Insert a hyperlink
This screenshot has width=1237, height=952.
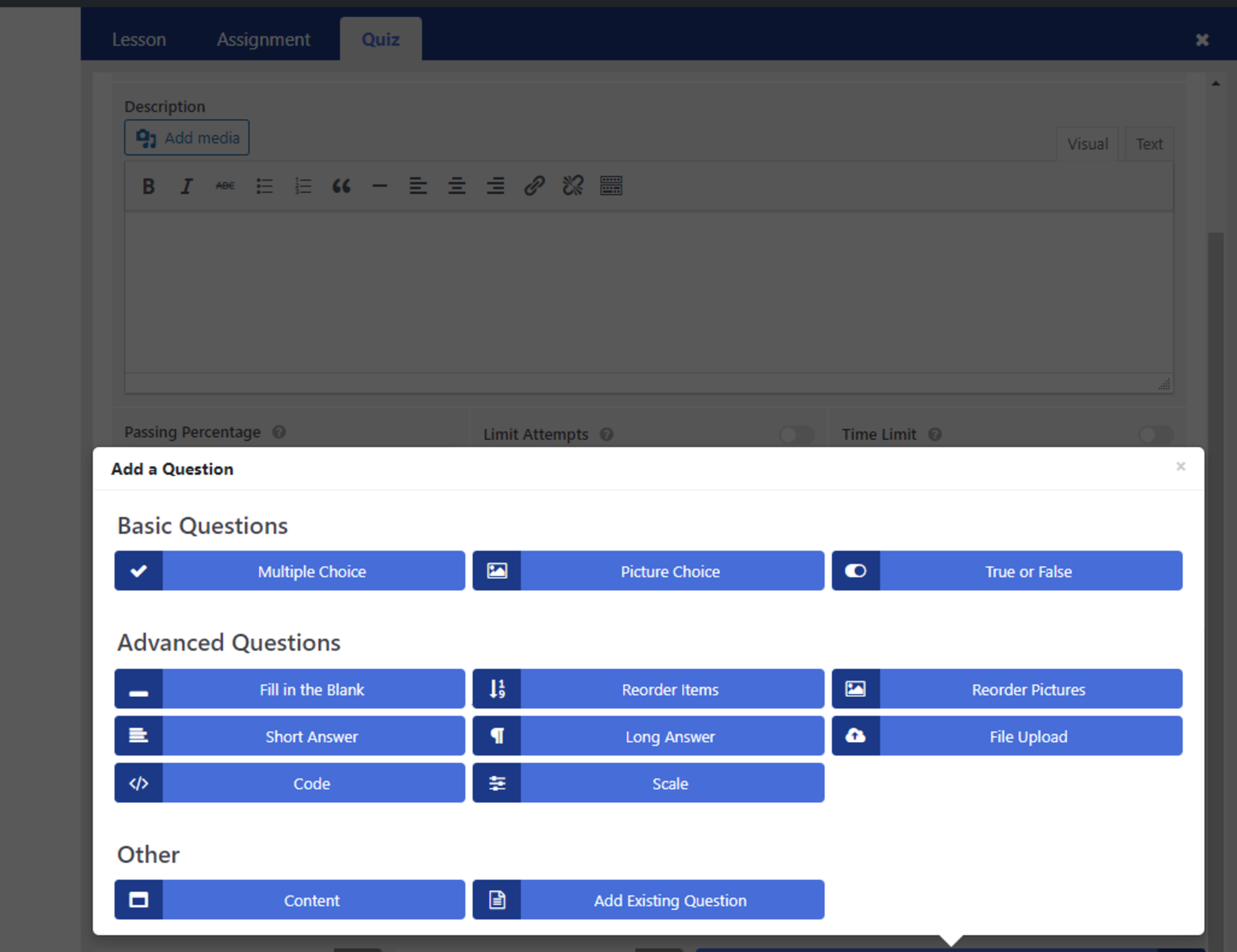(x=534, y=186)
